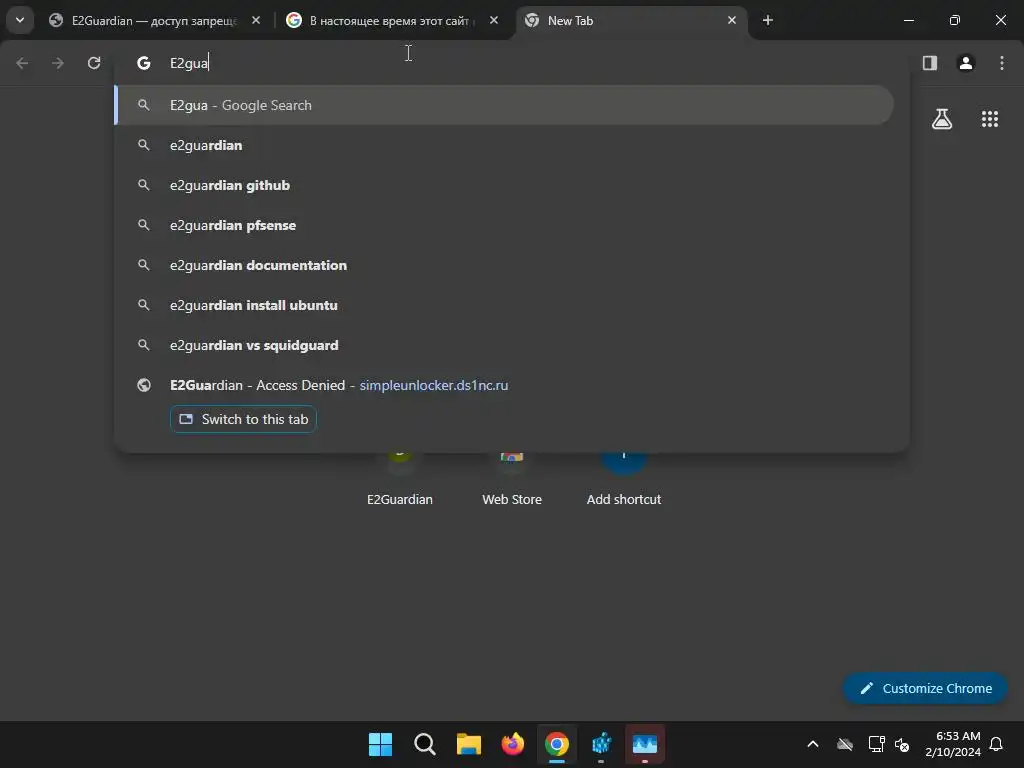This screenshot has width=1024, height=768.
Task: Click Add shortcut
Action: tap(624, 479)
